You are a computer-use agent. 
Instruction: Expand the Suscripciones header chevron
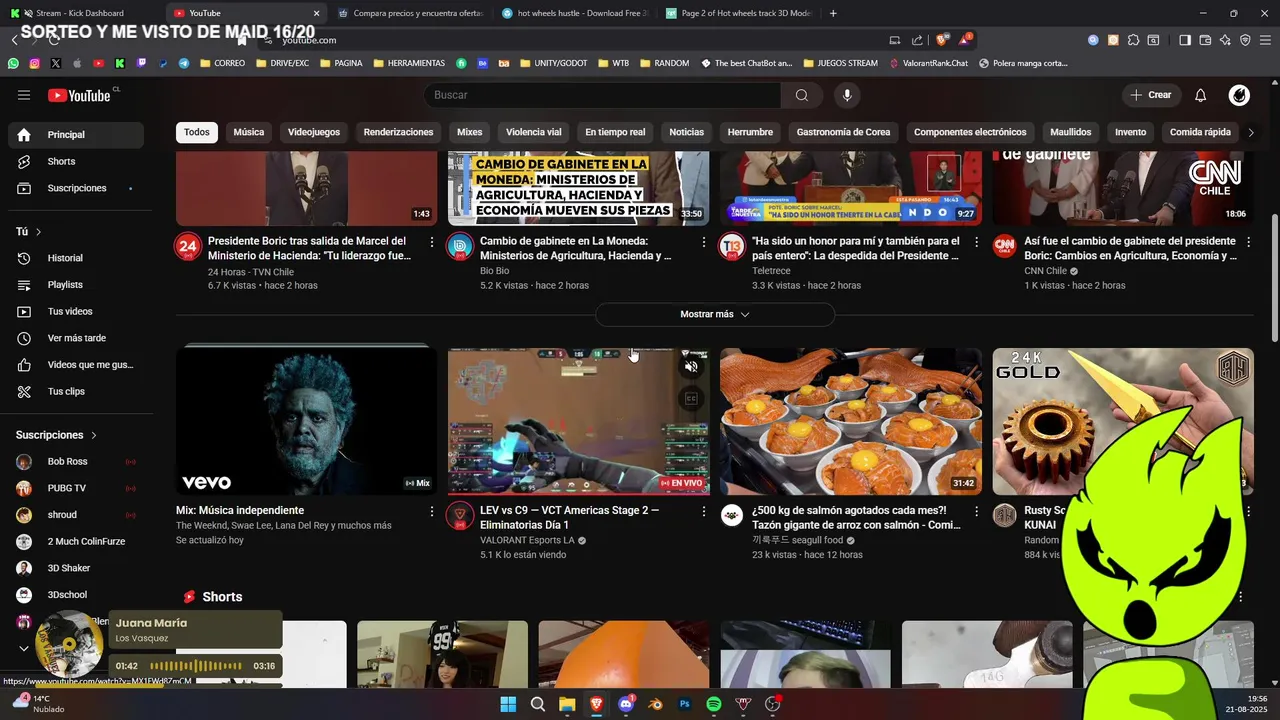tap(94, 435)
